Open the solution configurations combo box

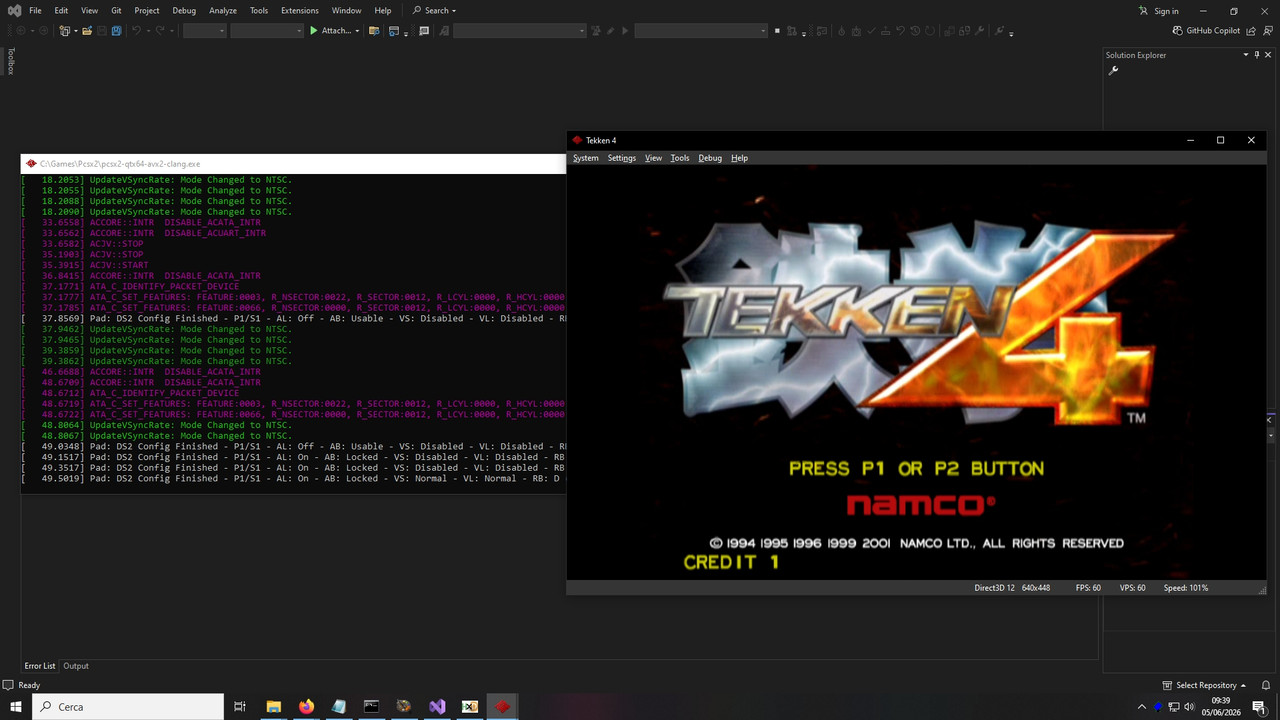pyautogui.click(x=205, y=31)
